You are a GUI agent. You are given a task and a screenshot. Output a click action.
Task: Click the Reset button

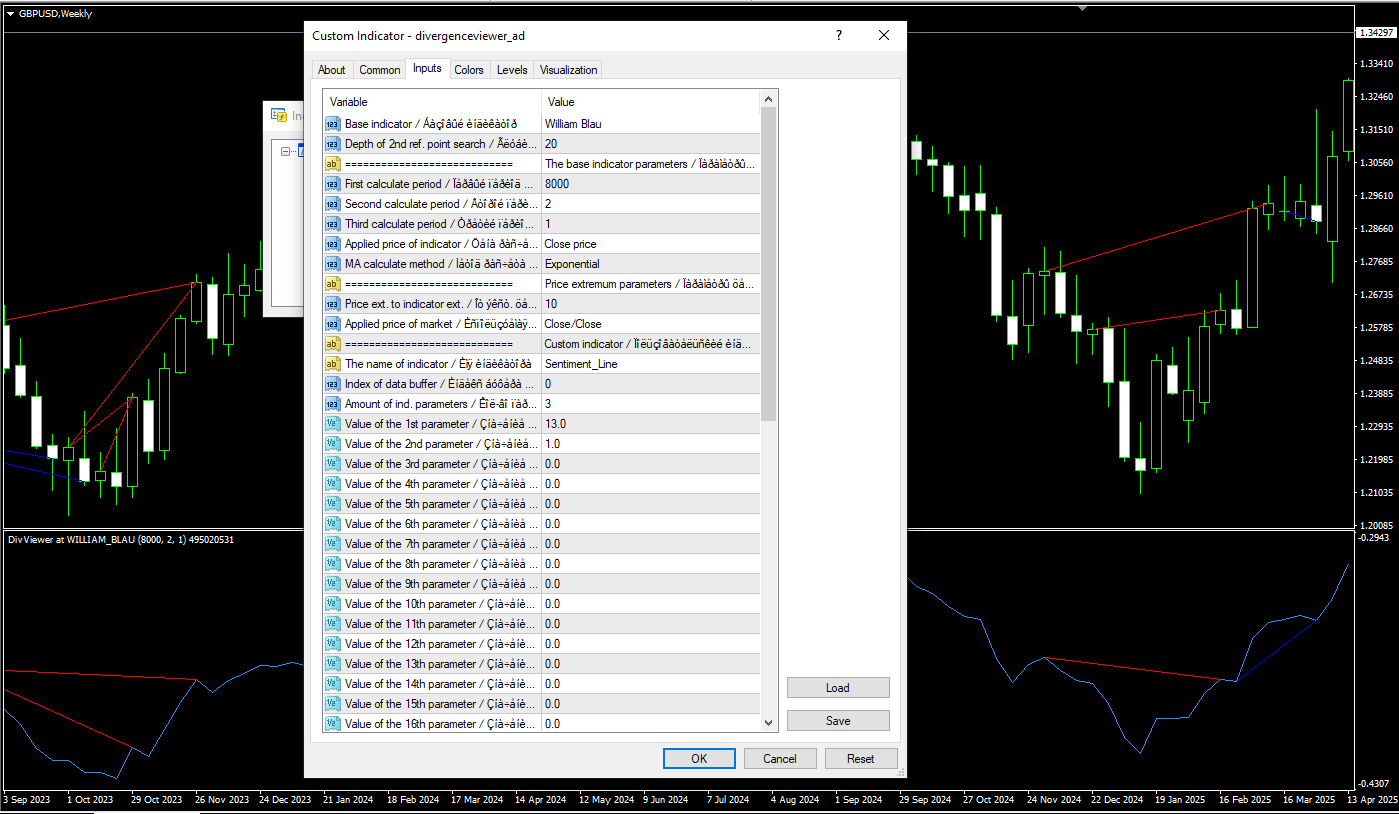coord(860,759)
